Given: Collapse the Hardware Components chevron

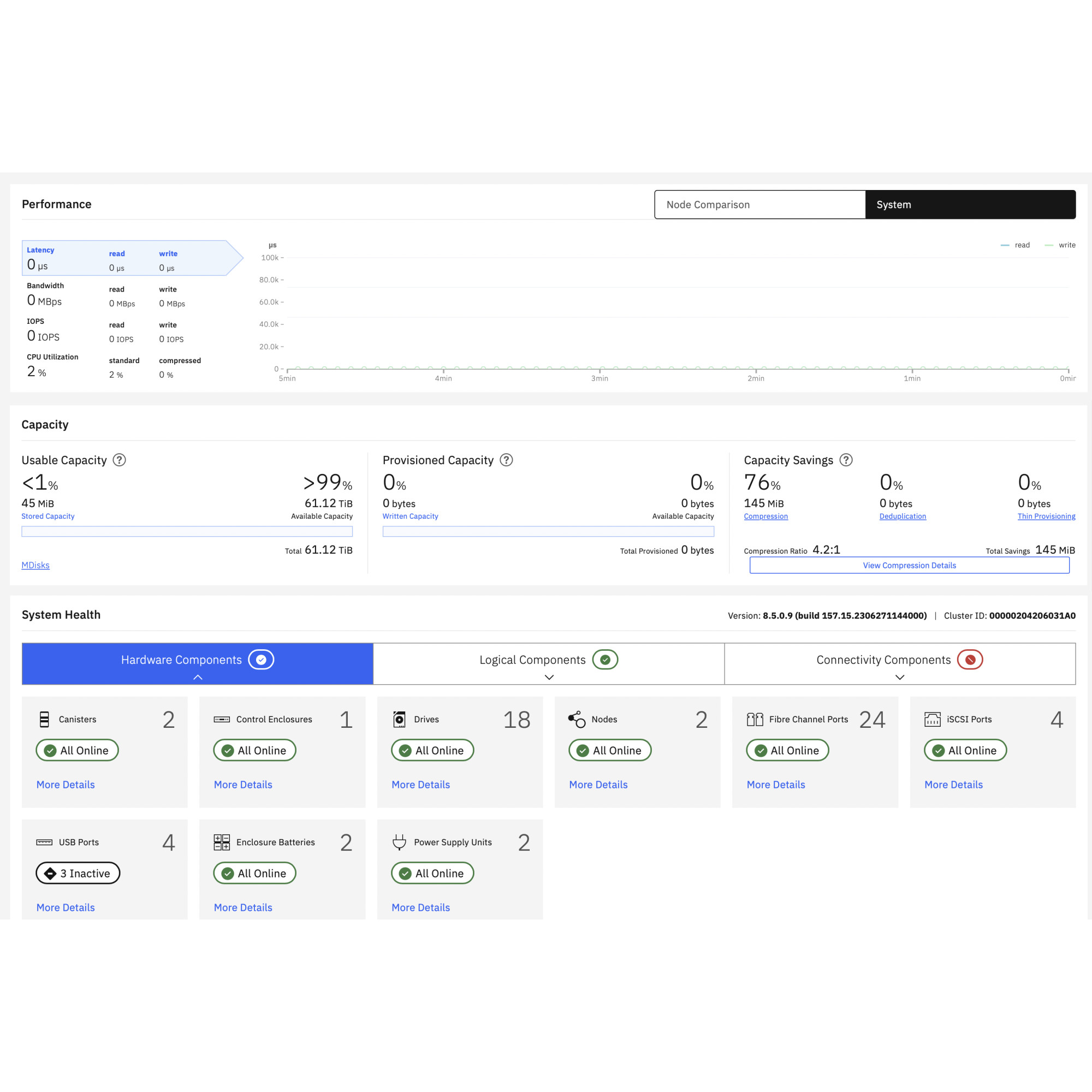Looking at the screenshot, I should click(198, 677).
